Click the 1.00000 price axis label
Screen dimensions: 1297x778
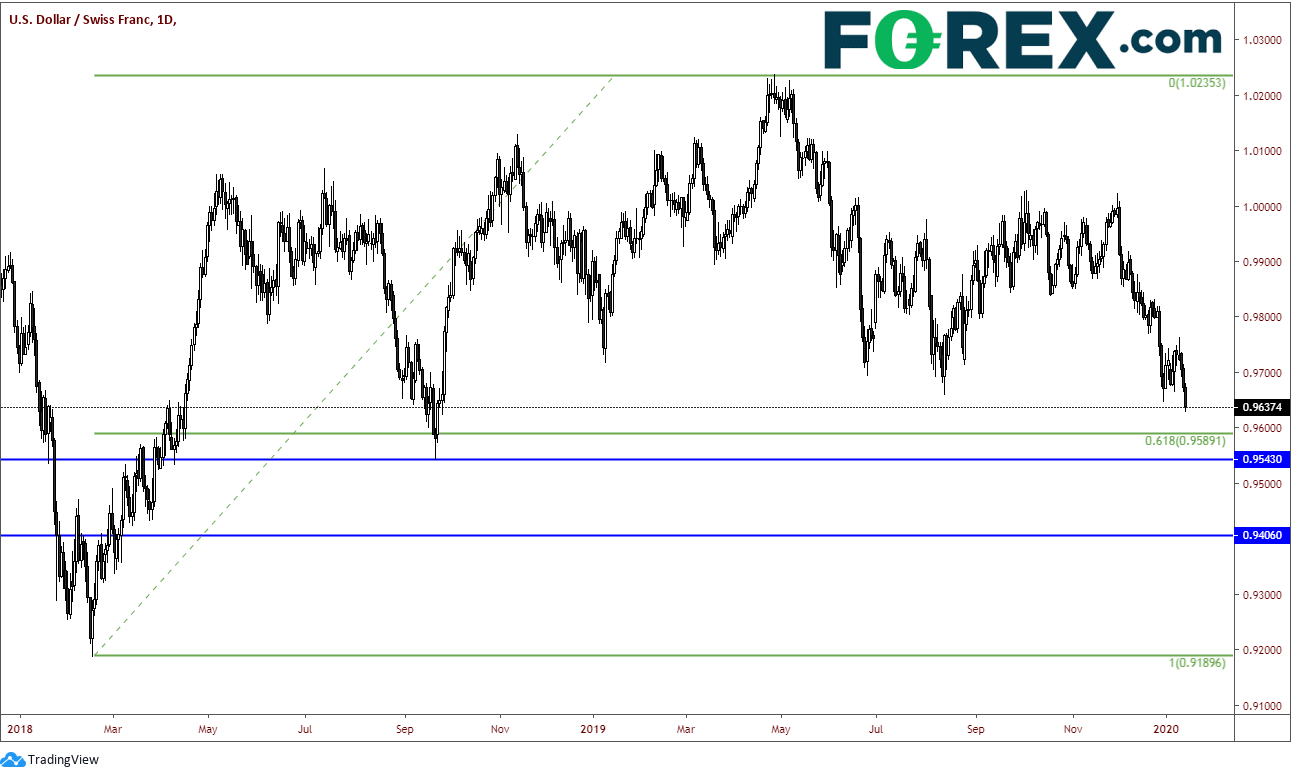point(1263,207)
